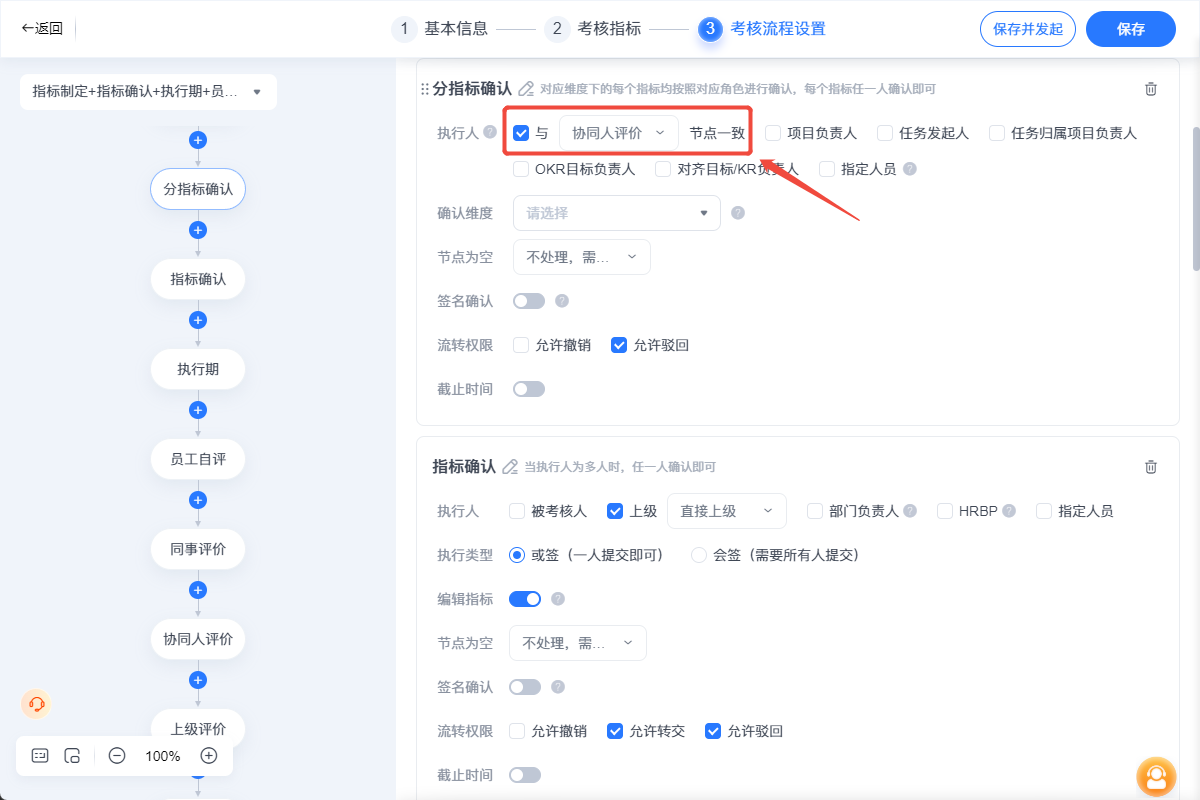Check the OKR目标负责人 checkbox
This screenshot has width=1200, height=800.
pos(521,169)
